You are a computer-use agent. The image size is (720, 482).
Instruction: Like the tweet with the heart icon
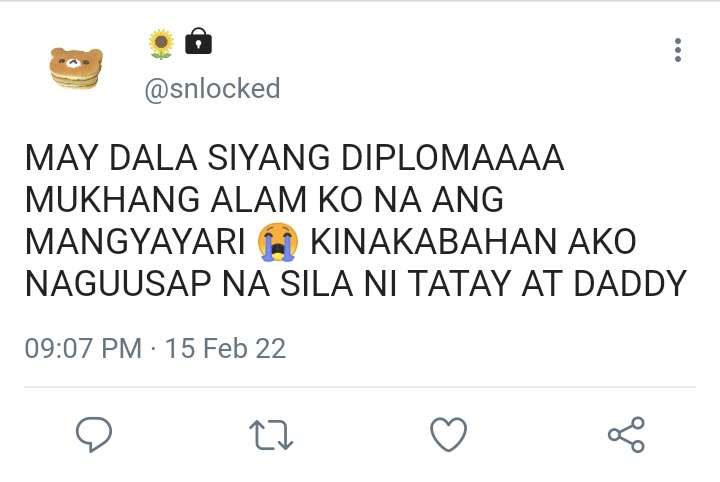point(449,434)
